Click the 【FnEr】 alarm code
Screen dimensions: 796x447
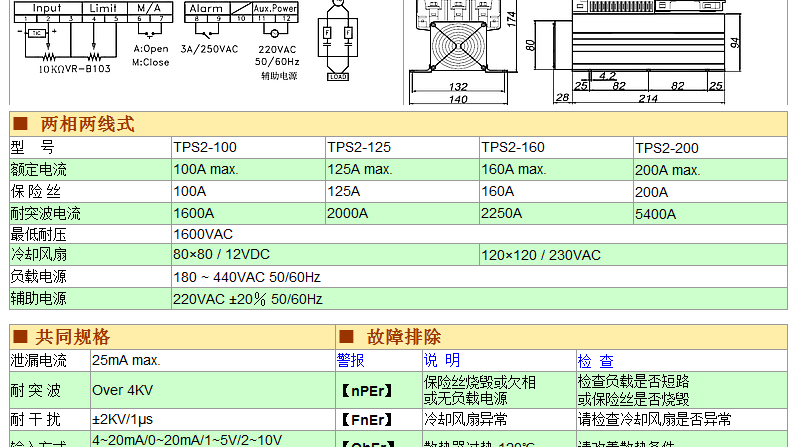pyautogui.click(x=368, y=419)
